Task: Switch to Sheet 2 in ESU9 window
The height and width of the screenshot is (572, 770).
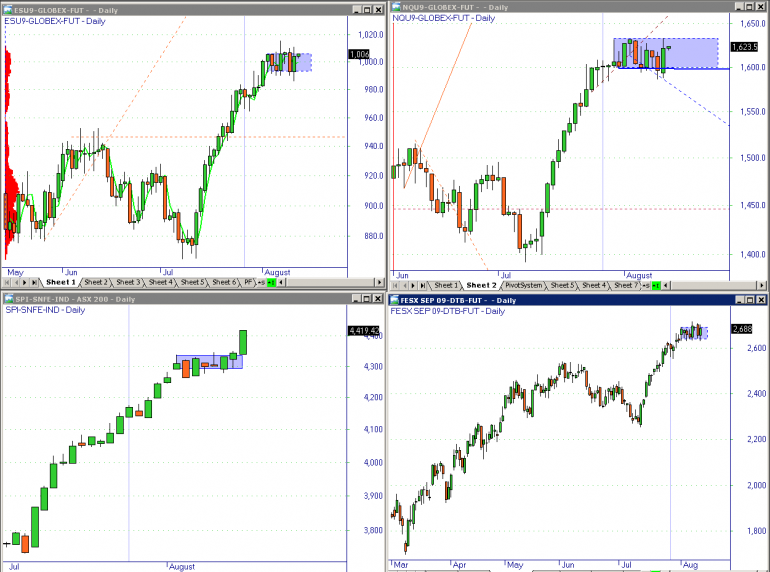Action: click(x=95, y=282)
